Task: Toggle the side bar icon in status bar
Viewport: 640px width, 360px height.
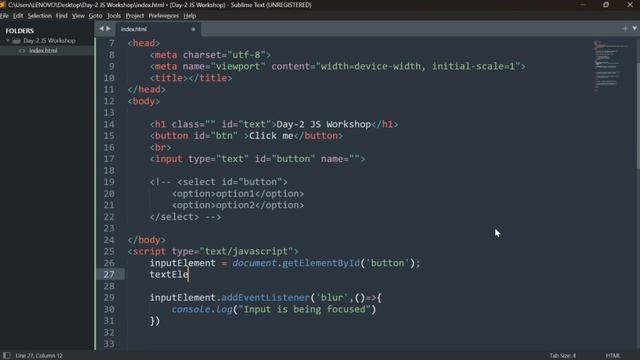Action: point(7,356)
